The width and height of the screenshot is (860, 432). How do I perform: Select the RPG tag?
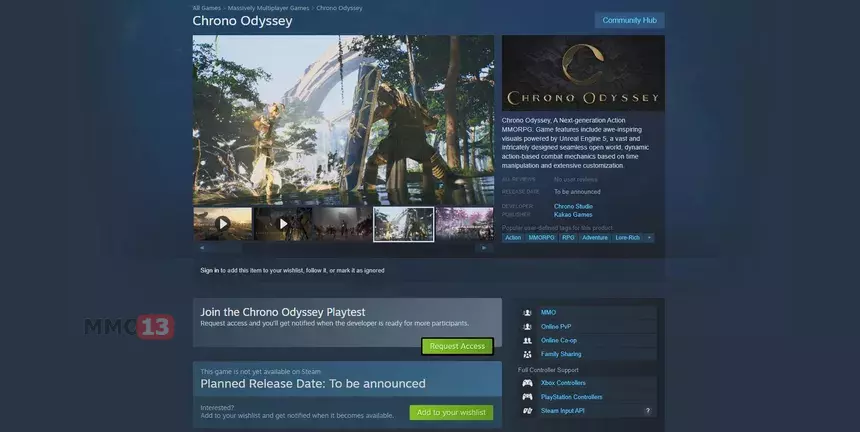(x=568, y=238)
